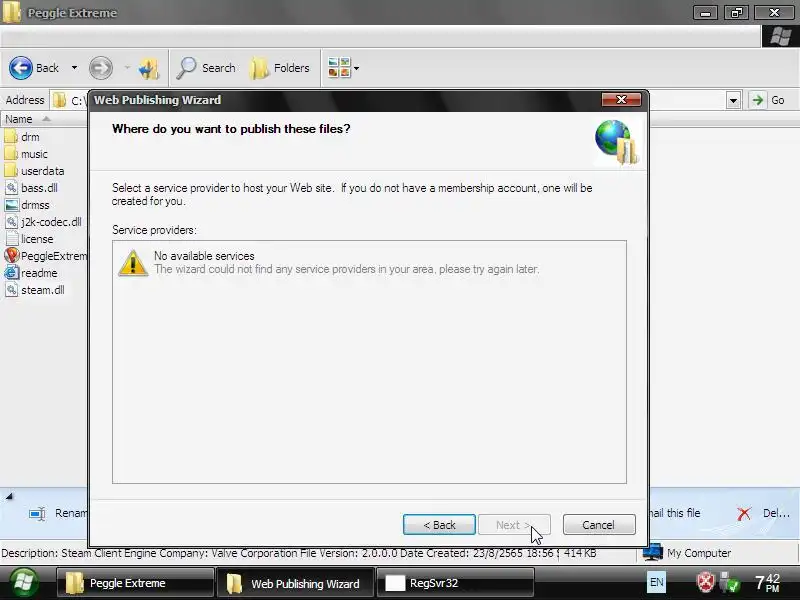Switch to RegSvr32 taskbar button
This screenshot has height=600, width=800.
coord(455,583)
